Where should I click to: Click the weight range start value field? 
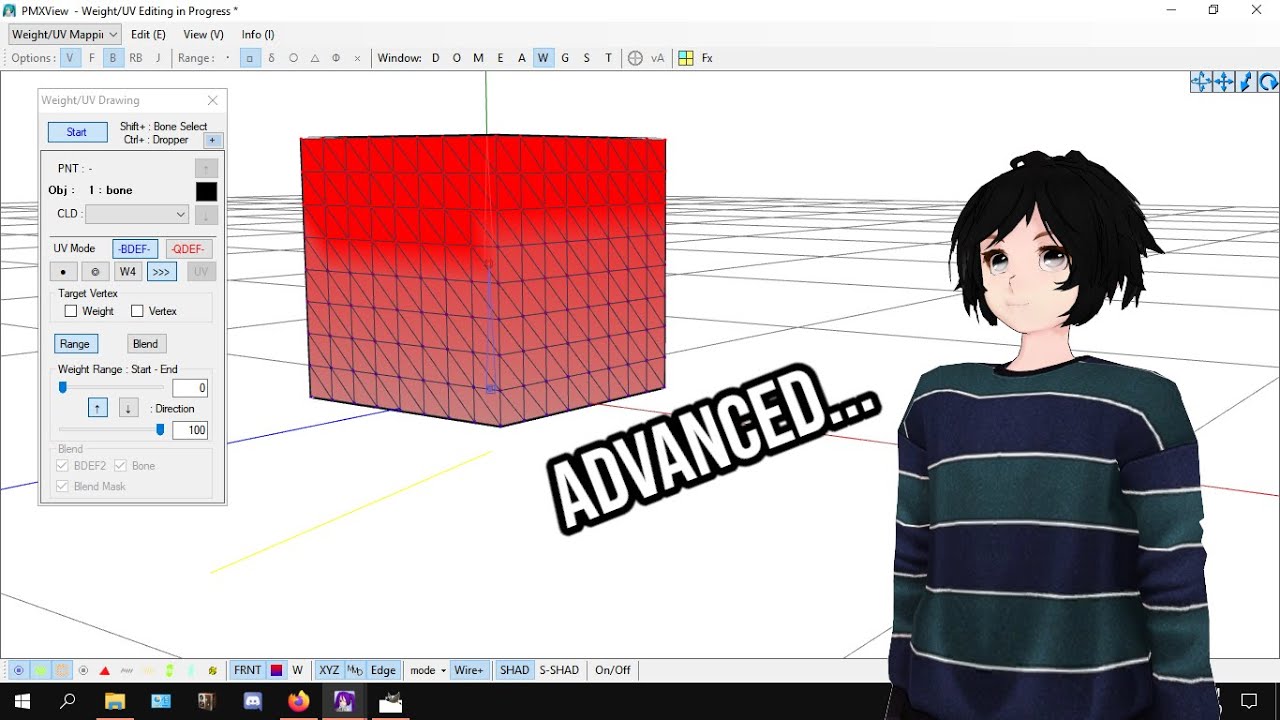click(x=190, y=388)
